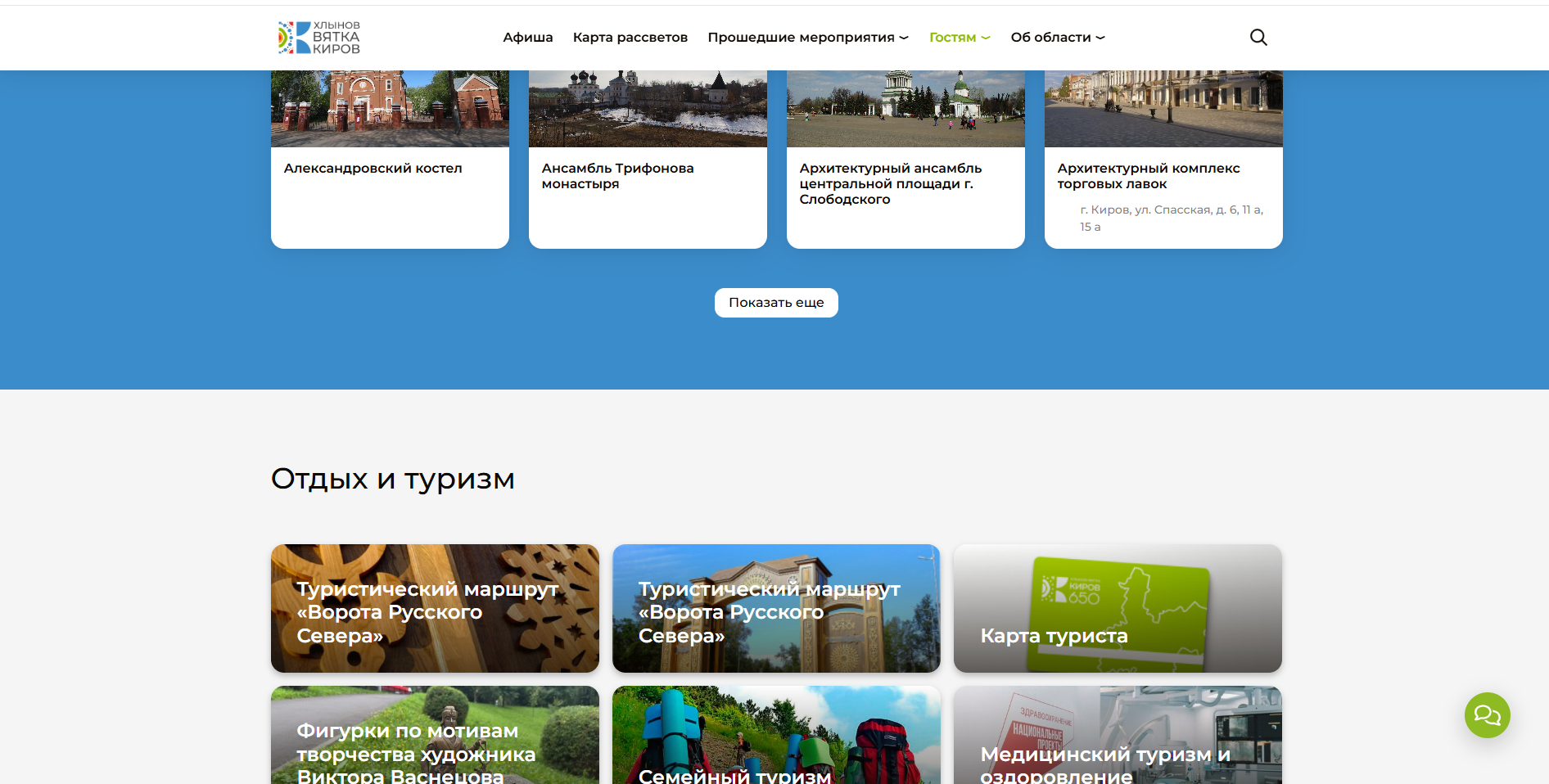Open the Медицинский туризм и оздоровление card
The image size is (1549, 784).
[1118, 735]
